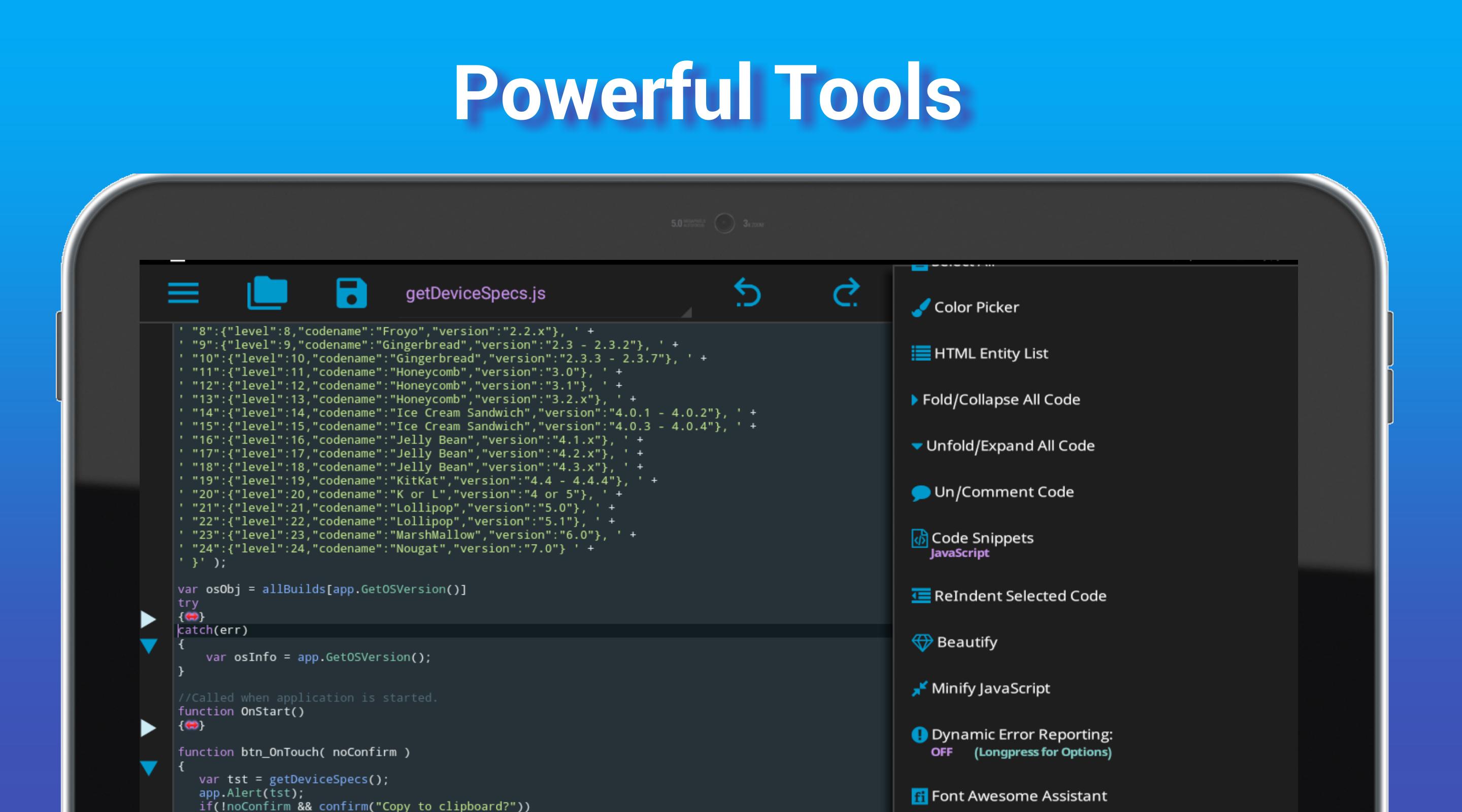1462x812 pixels.
Task: Expand folded OnStart function gutter arrow
Action: (x=148, y=728)
